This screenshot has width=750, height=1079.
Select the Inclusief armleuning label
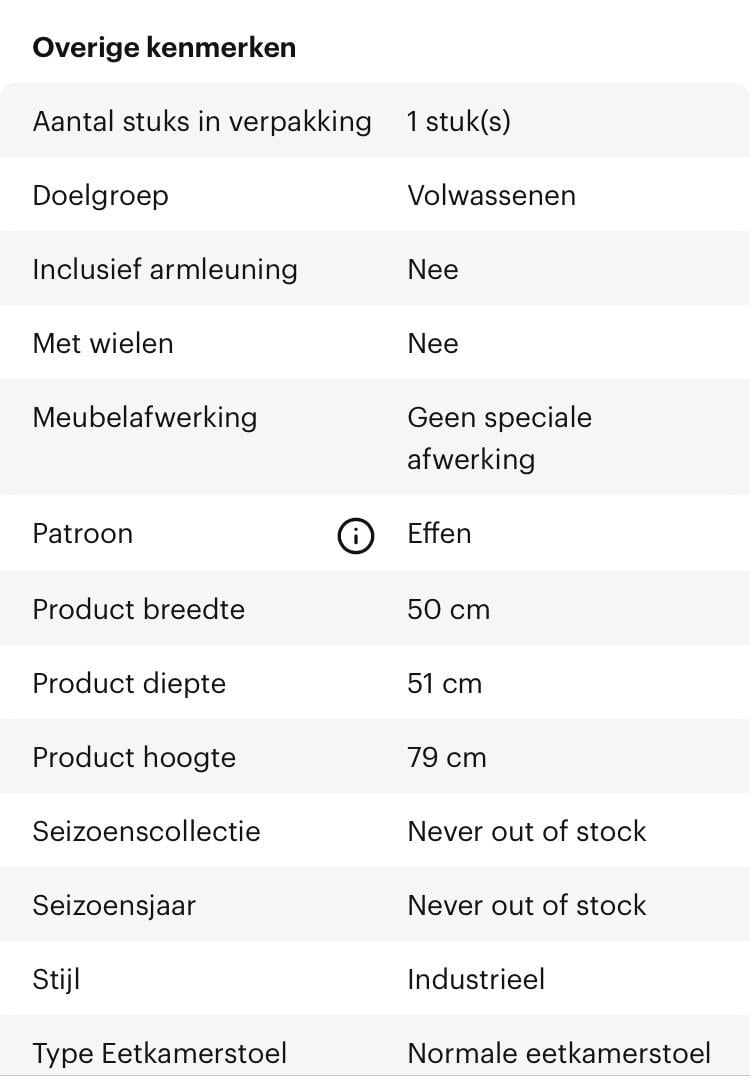coord(165,269)
